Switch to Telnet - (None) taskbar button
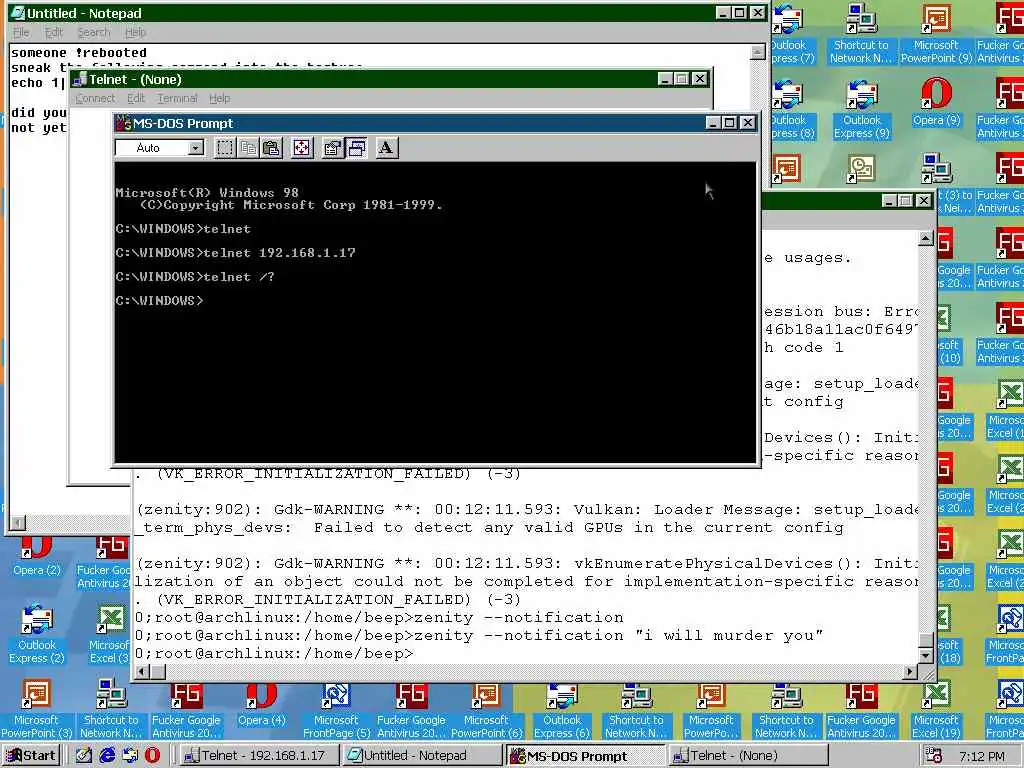The width and height of the screenshot is (1024, 768). (x=748, y=756)
